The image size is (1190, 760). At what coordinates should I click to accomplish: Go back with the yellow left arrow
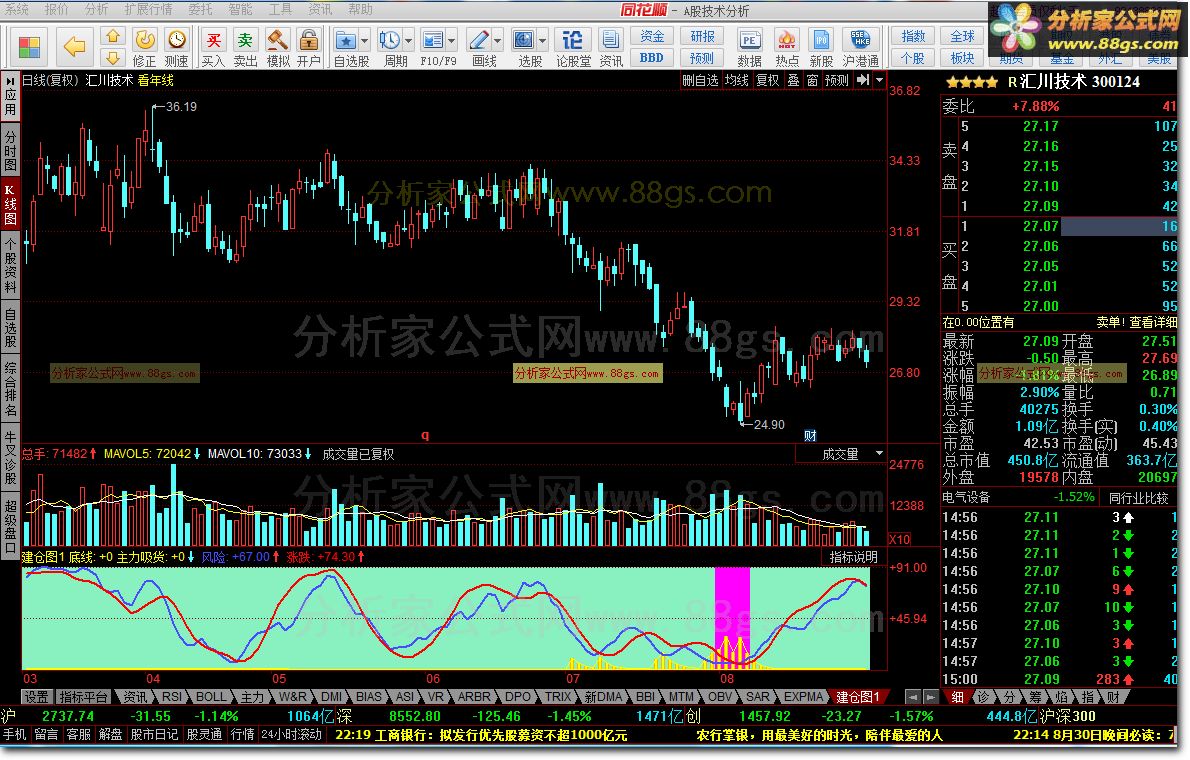tap(74, 47)
